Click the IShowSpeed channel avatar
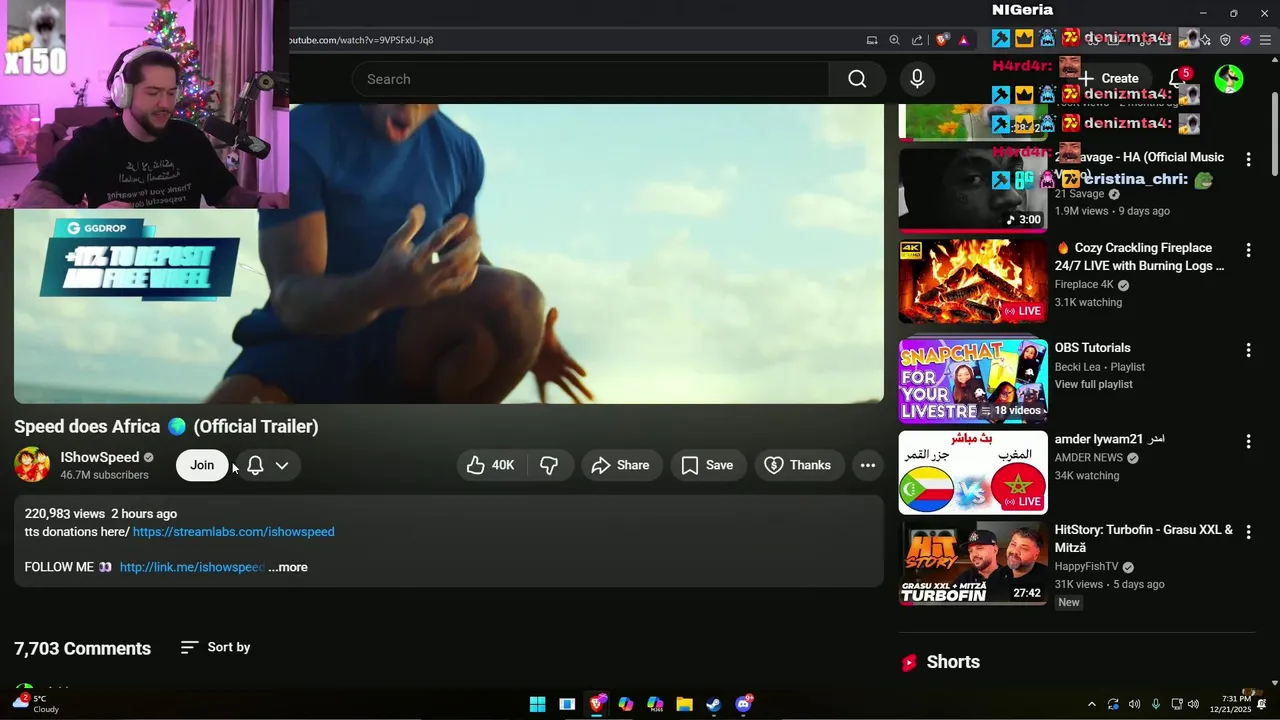 coord(32,465)
